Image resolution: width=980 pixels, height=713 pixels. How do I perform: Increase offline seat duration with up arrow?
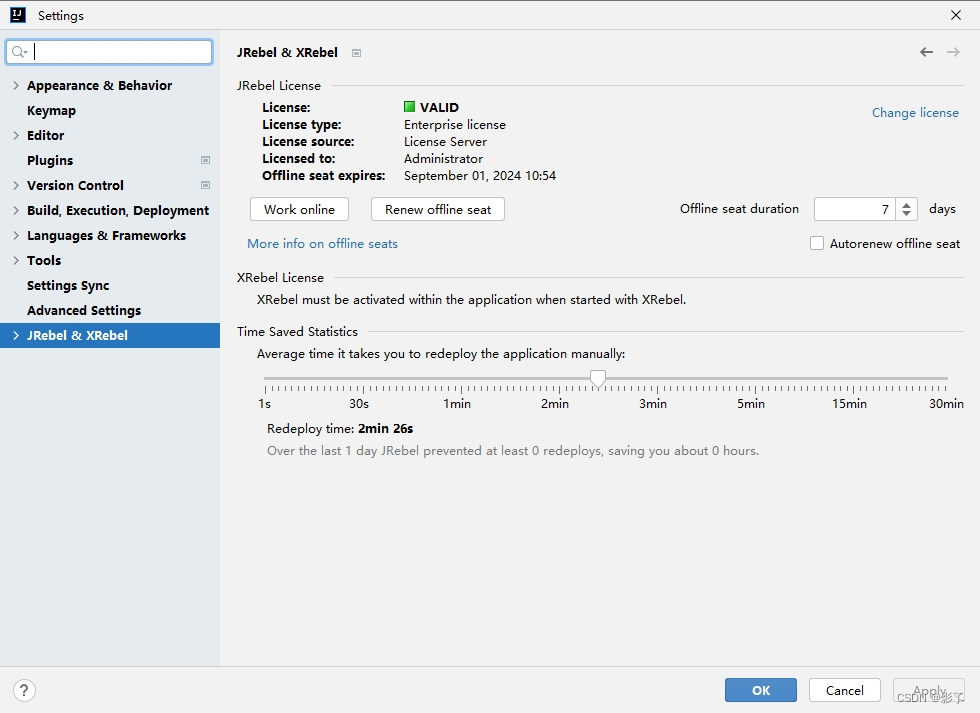click(x=906, y=204)
